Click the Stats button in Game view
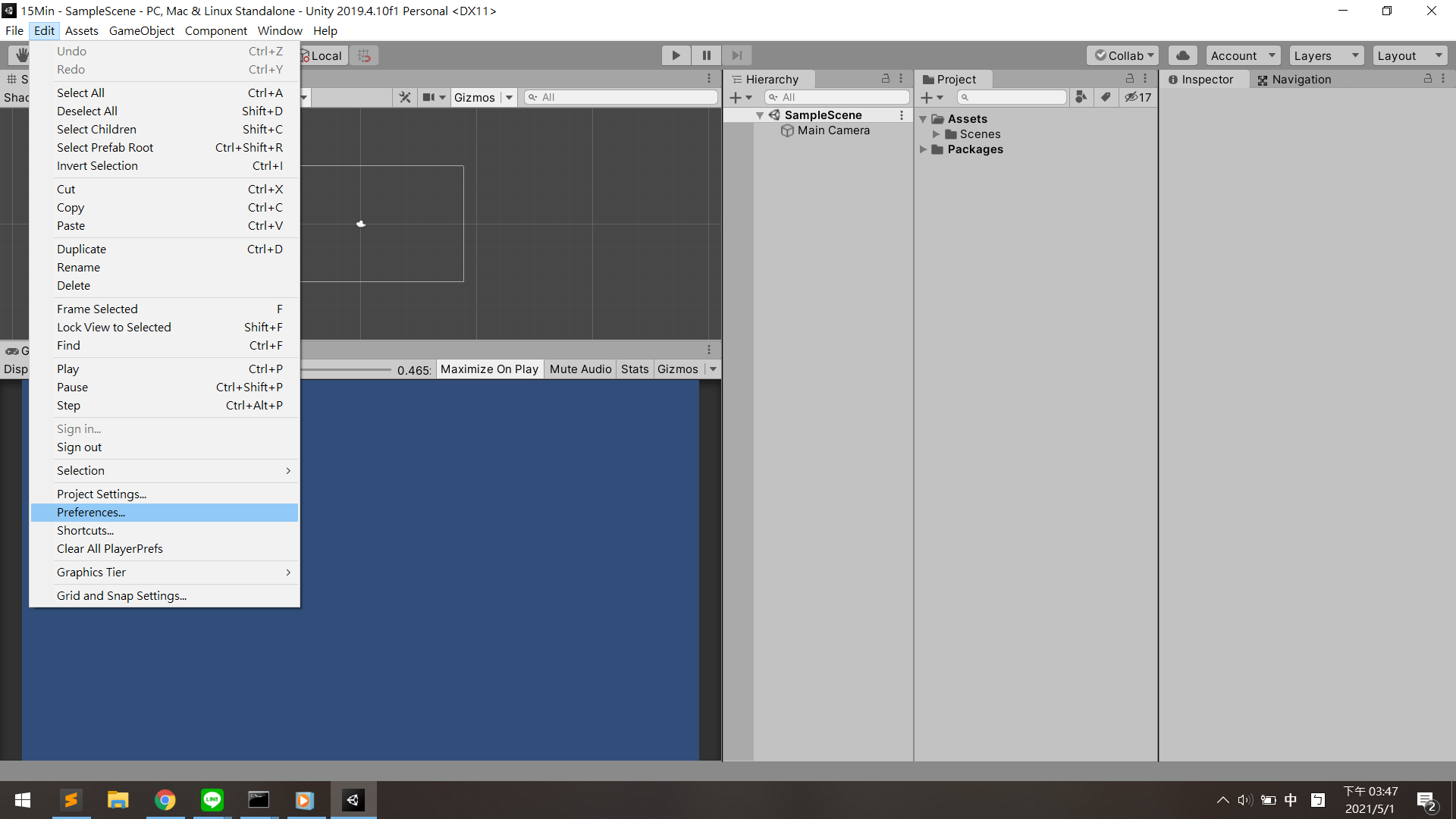The width and height of the screenshot is (1456, 819). click(635, 369)
